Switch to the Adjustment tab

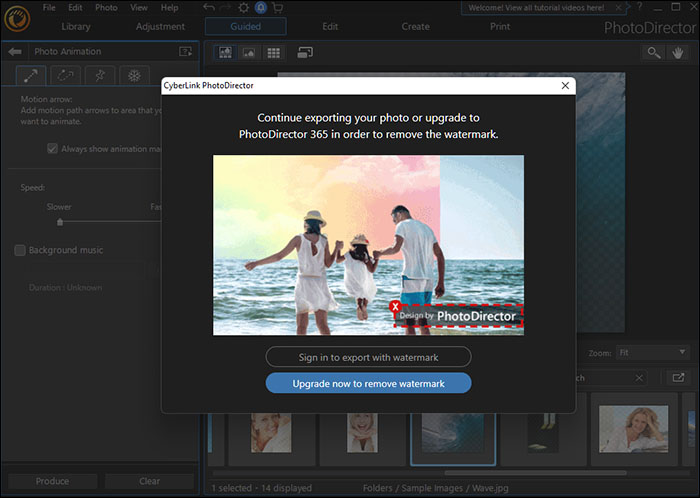click(160, 27)
